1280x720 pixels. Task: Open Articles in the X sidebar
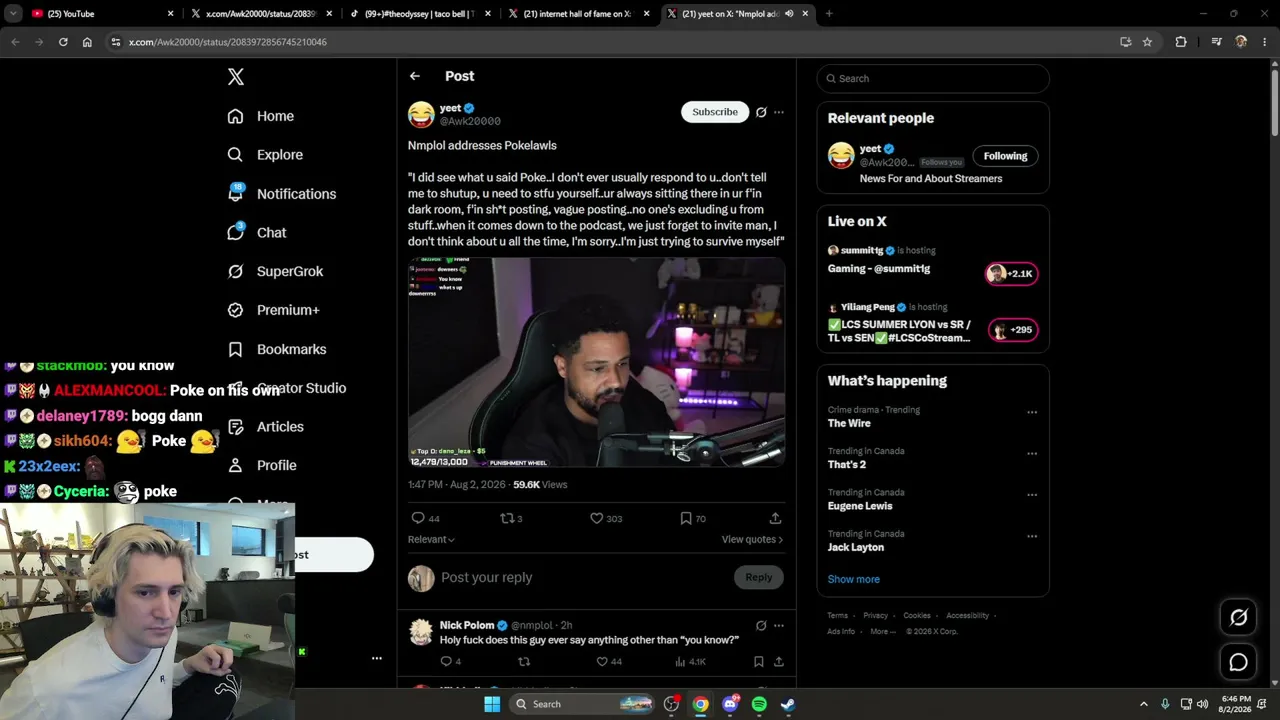click(x=266, y=427)
